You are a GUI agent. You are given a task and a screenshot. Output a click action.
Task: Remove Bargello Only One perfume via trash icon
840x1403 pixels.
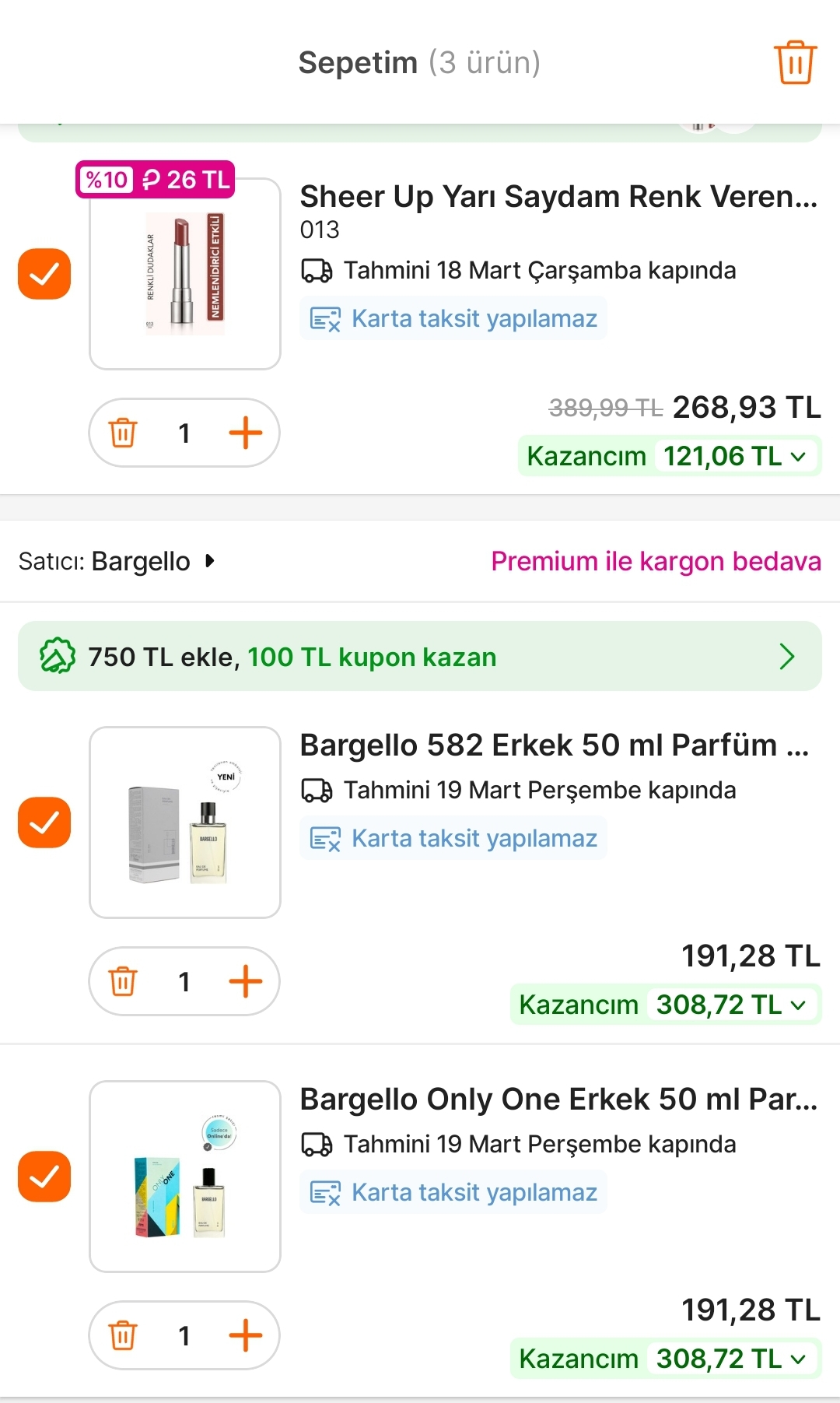123,1335
